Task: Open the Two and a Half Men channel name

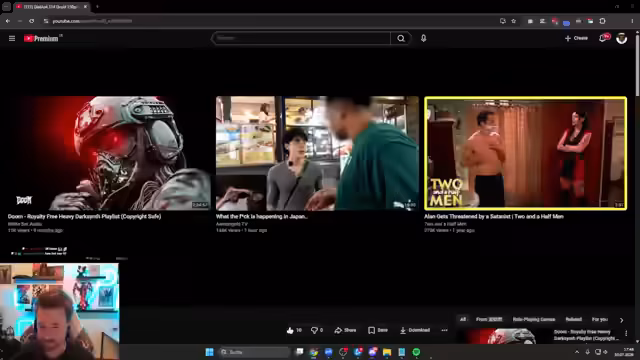Action: [445, 224]
